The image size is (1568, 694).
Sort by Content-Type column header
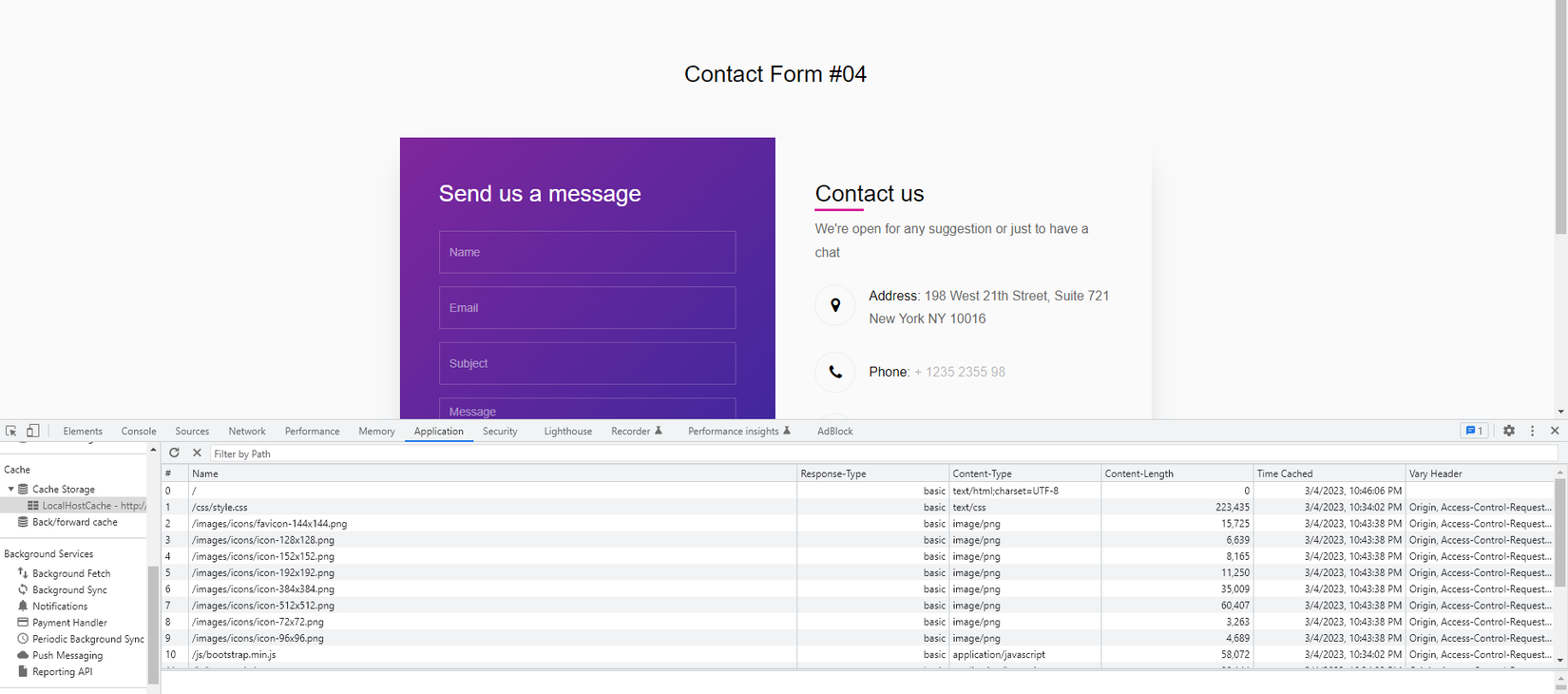[1024, 473]
